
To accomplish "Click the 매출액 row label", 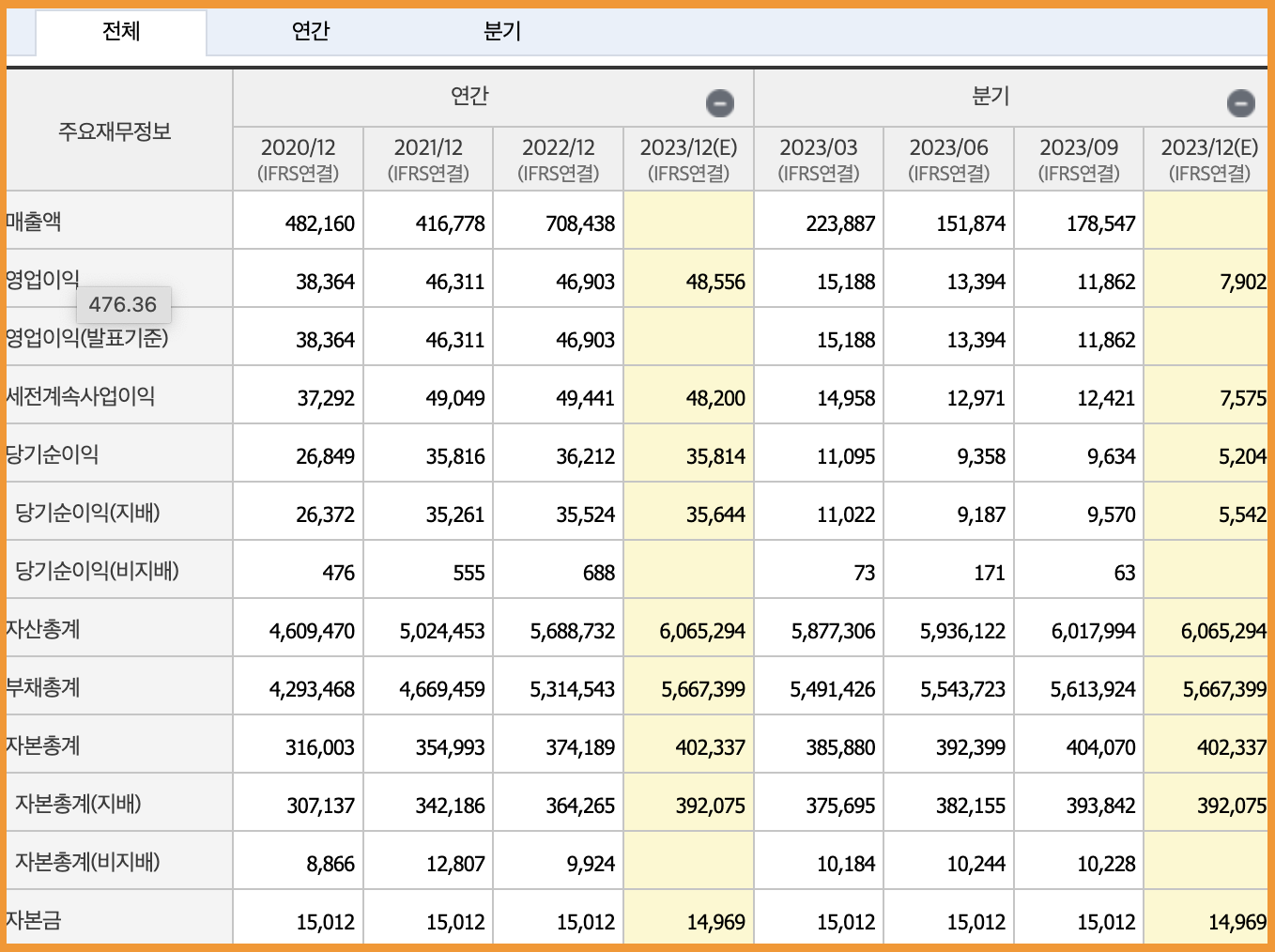I will pyautogui.click(x=34, y=222).
